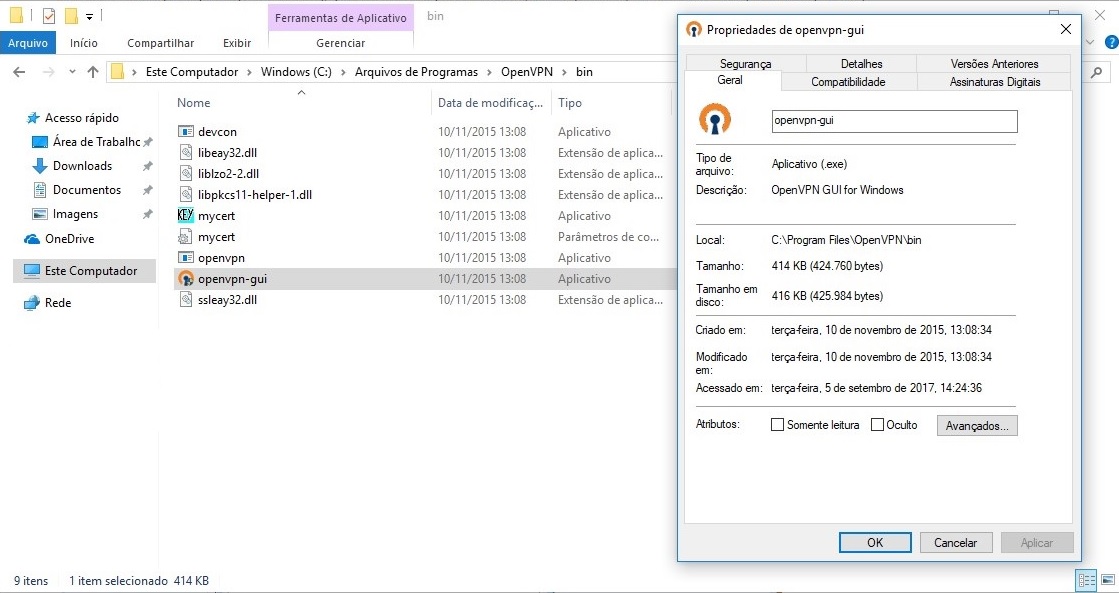Select the mycert configuration parameters file icon
Screen dimensions: 1119x593
coord(186,236)
